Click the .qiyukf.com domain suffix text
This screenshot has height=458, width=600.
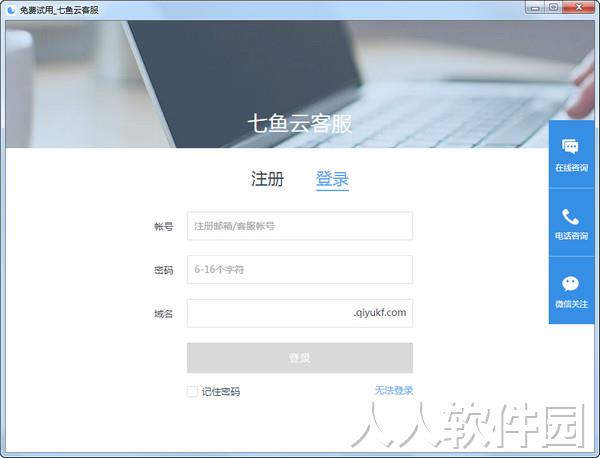(380, 313)
